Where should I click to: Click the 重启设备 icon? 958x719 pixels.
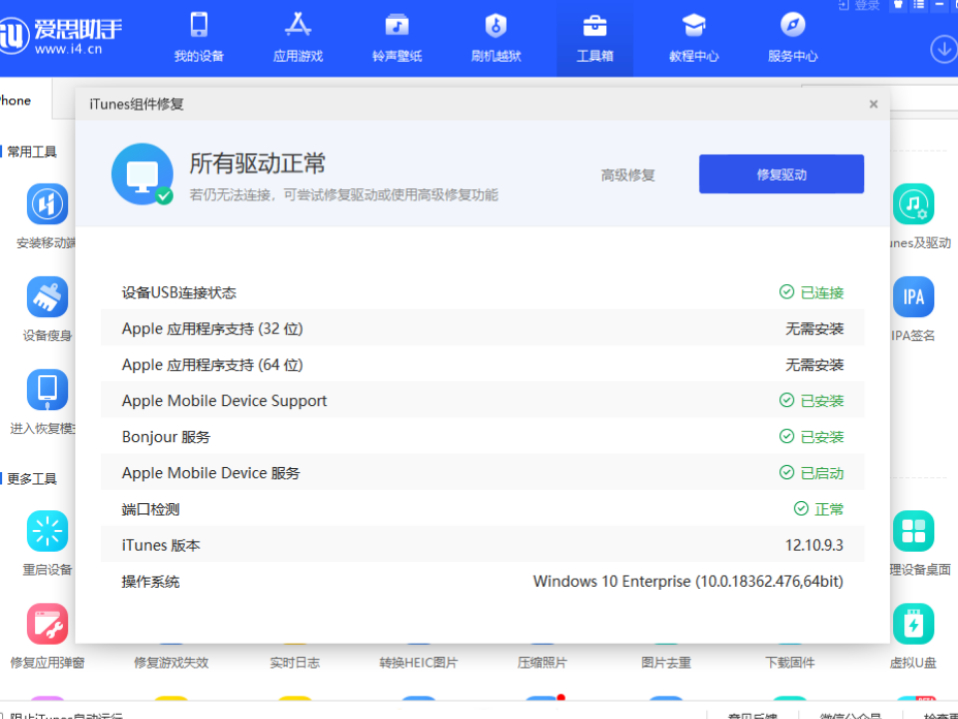(47, 531)
